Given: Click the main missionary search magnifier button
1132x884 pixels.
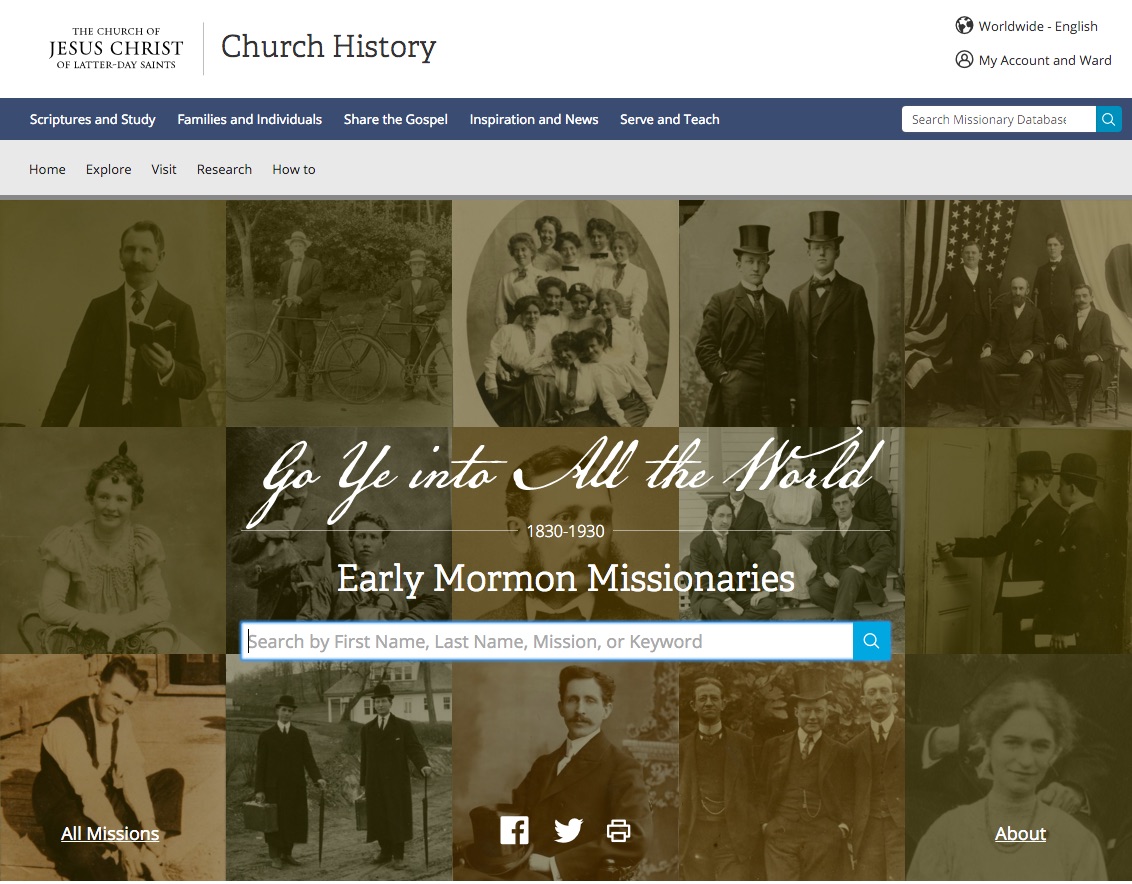Looking at the screenshot, I should [x=871, y=641].
